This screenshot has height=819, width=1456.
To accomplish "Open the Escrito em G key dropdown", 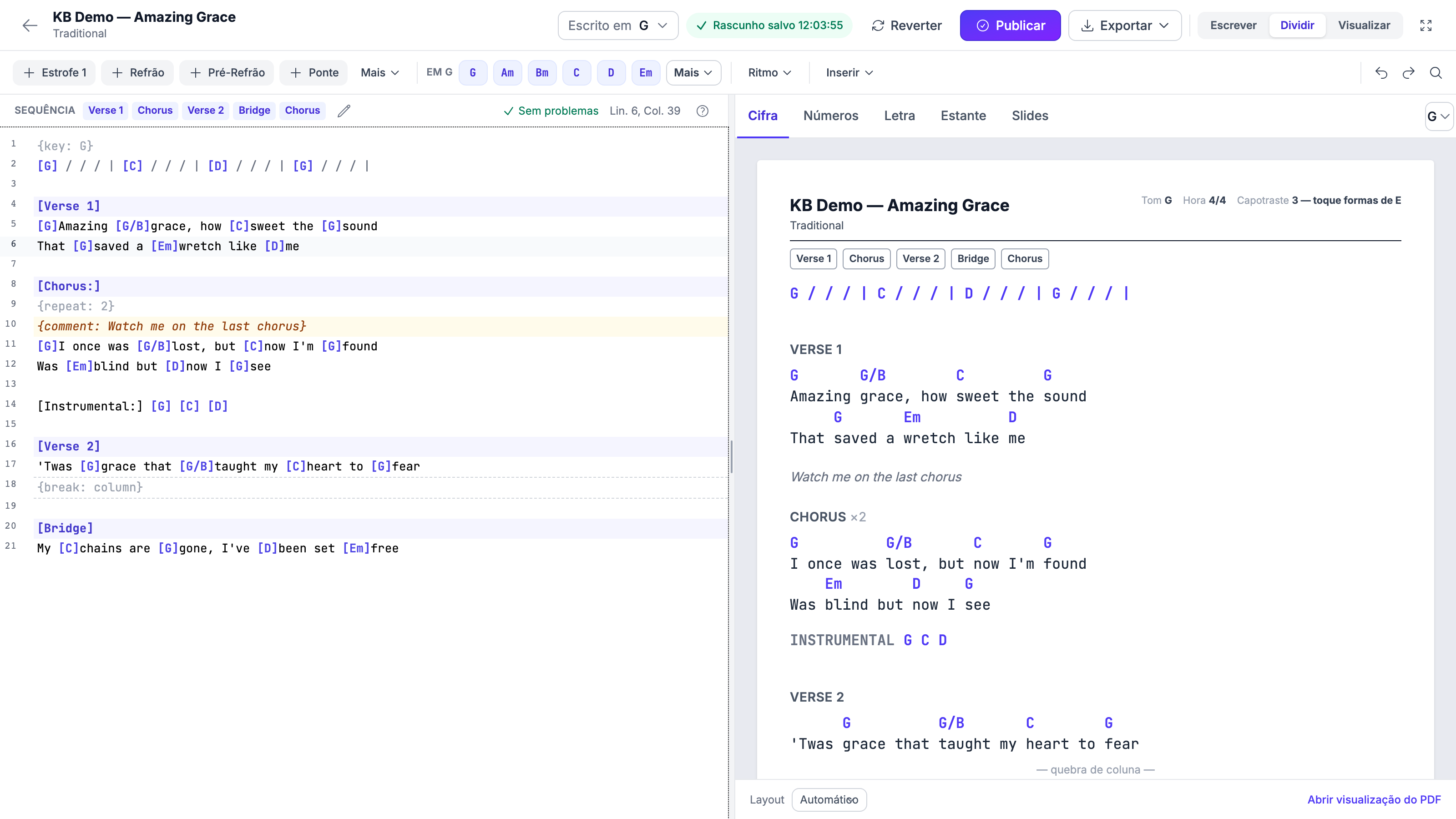I will 618,25.
